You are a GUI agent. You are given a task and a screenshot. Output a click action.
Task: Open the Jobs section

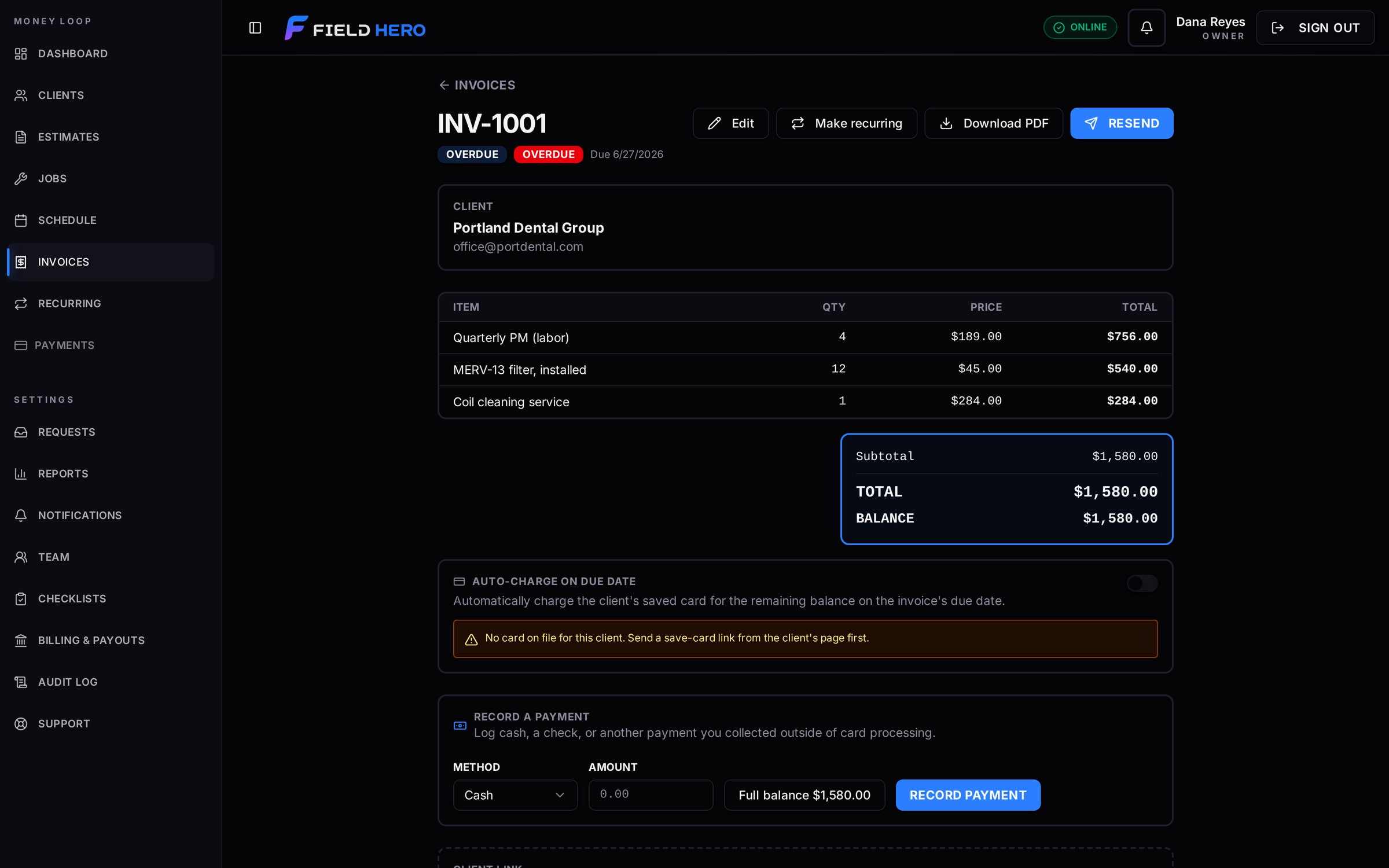coord(110,179)
